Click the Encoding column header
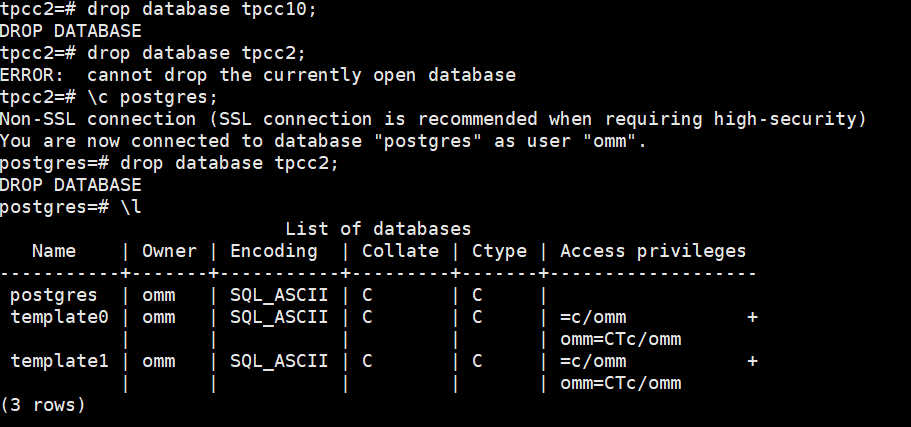This screenshot has height=427, width=911. tap(274, 251)
